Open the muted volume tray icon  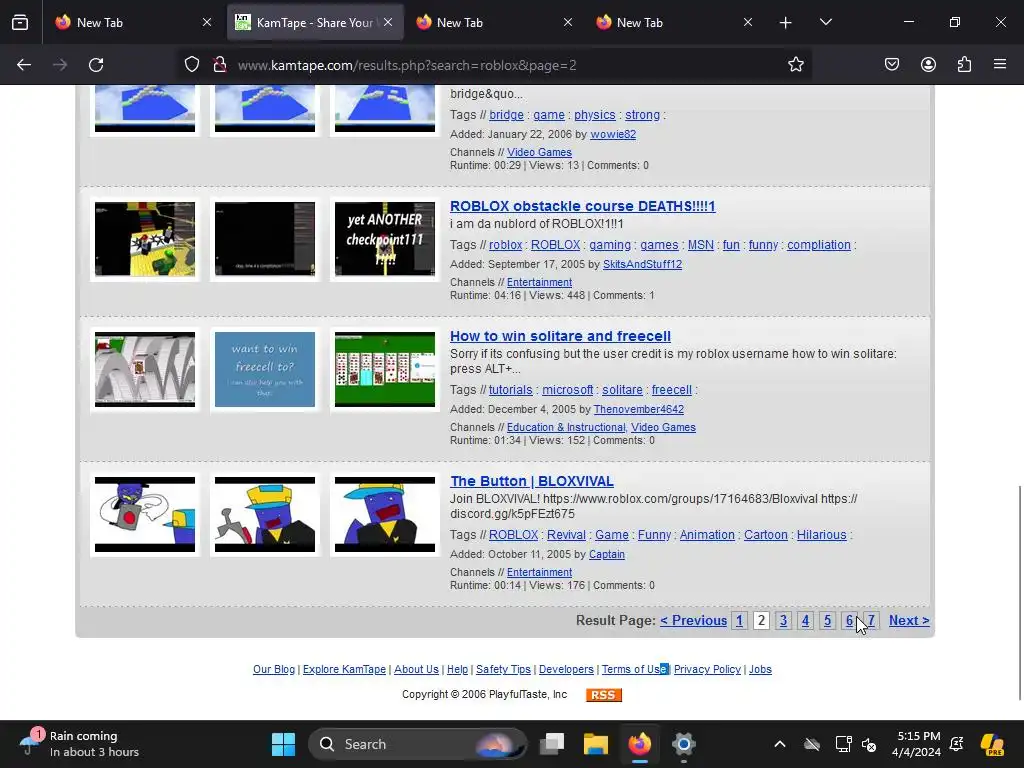(869, 744)
